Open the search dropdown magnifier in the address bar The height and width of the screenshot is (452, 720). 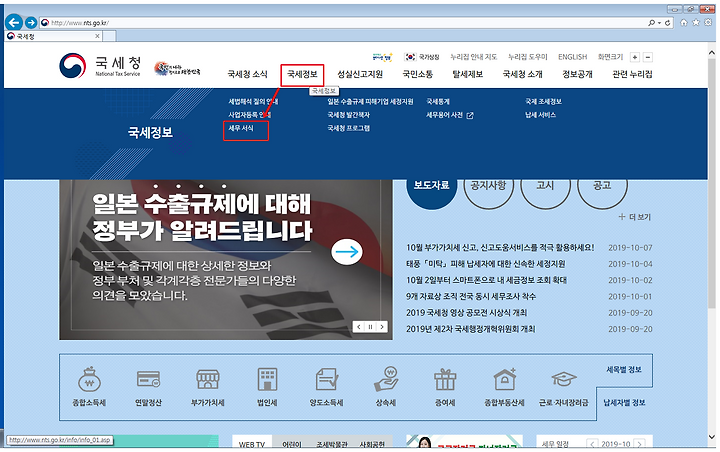(654, 23)
